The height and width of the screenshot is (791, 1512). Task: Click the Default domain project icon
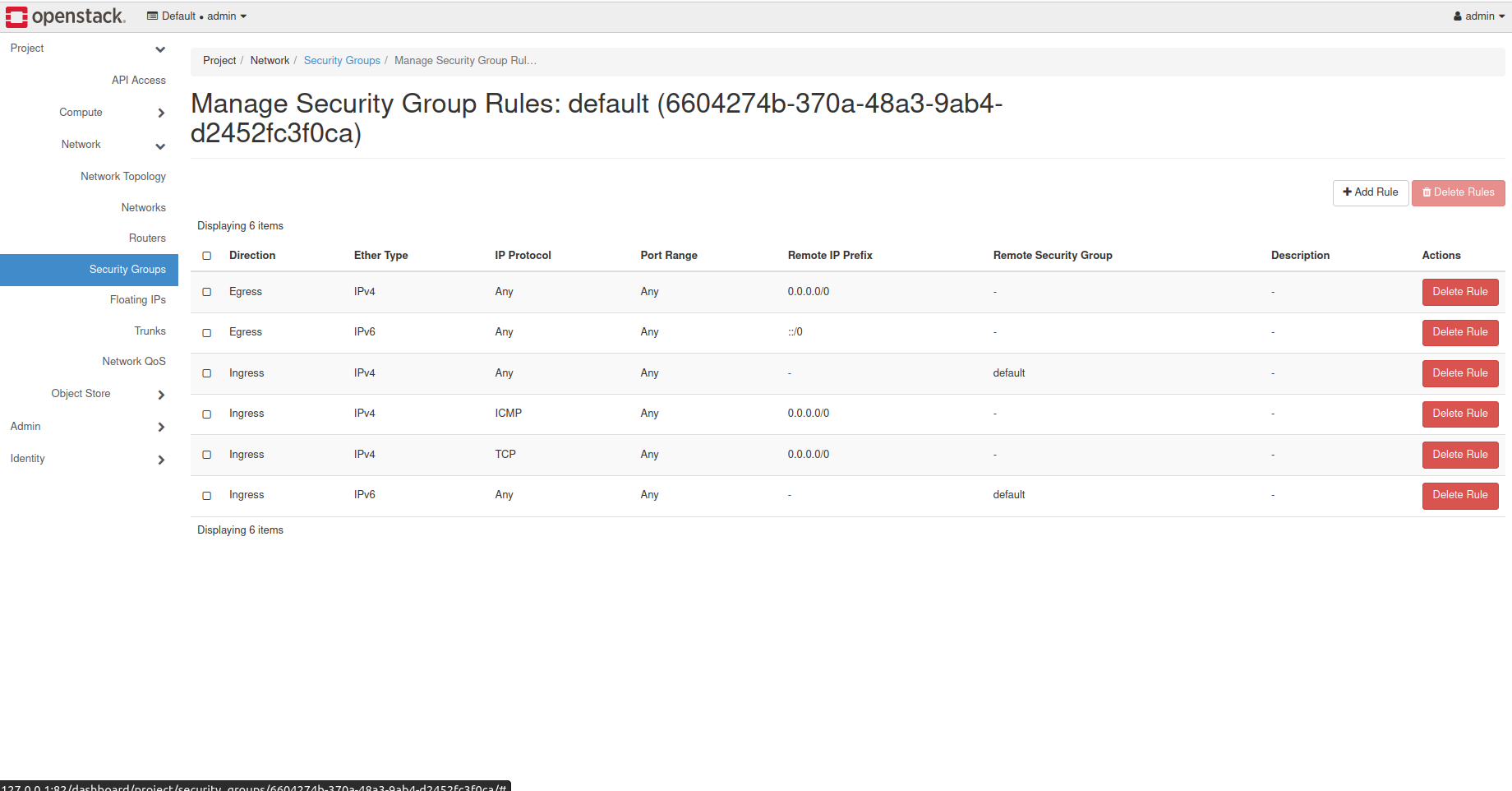152,16
